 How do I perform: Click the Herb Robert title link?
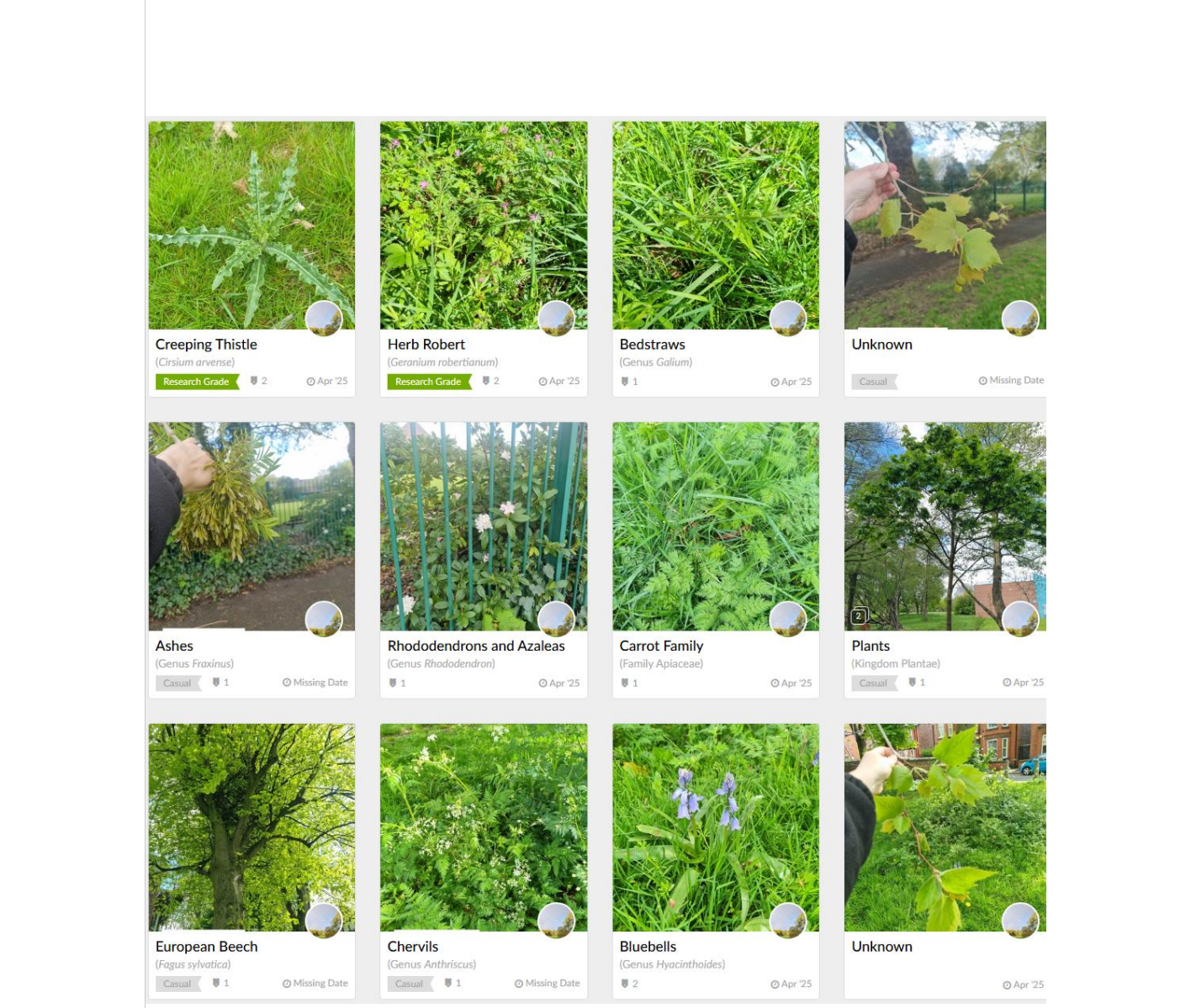coord(426,345)
